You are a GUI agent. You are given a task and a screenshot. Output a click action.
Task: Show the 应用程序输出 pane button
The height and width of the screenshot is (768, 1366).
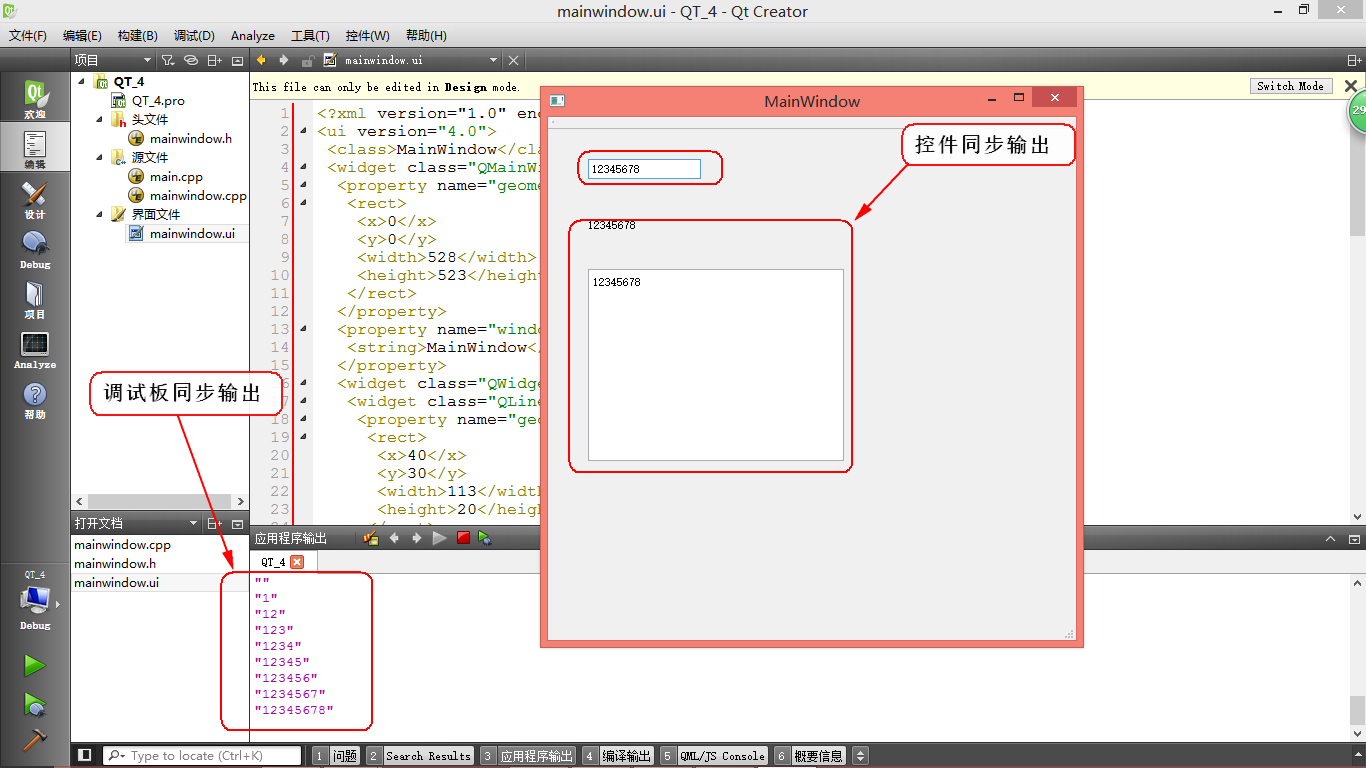(x=528, y=756)
